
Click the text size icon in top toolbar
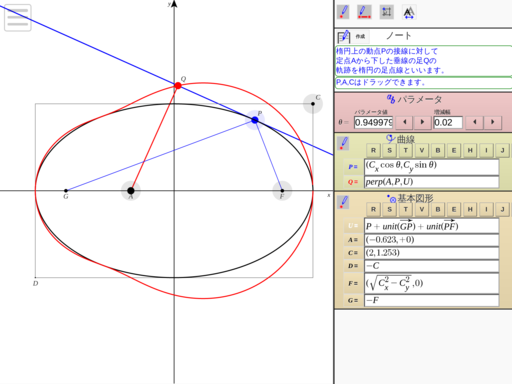[x=409, y=12]
